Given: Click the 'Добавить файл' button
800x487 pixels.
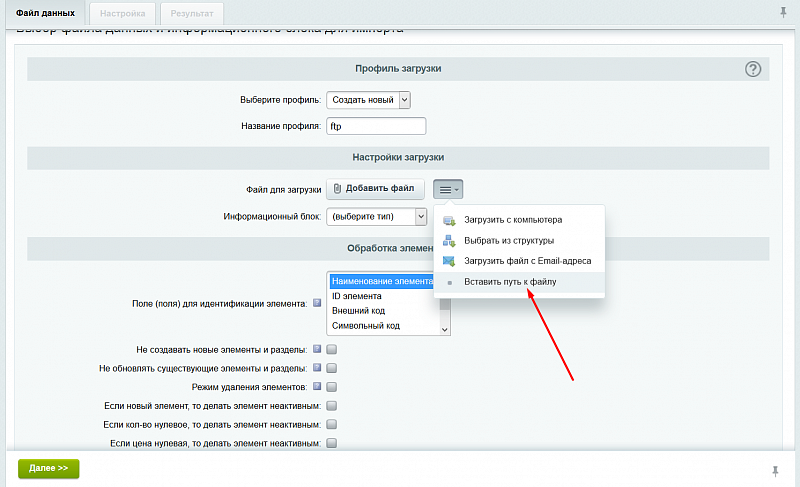Looking at the screenshot, I should click(x=376, y=189).
